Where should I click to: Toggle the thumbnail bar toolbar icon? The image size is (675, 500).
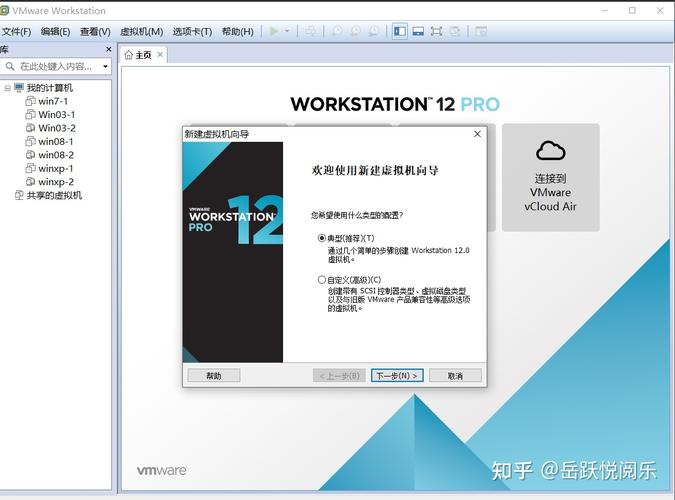[418, 31]
